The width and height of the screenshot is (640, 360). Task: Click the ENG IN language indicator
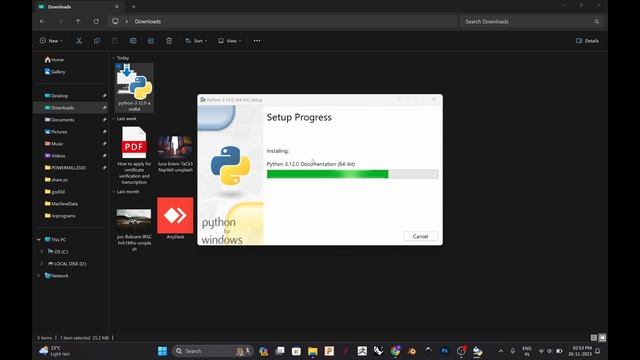[527, 351]
